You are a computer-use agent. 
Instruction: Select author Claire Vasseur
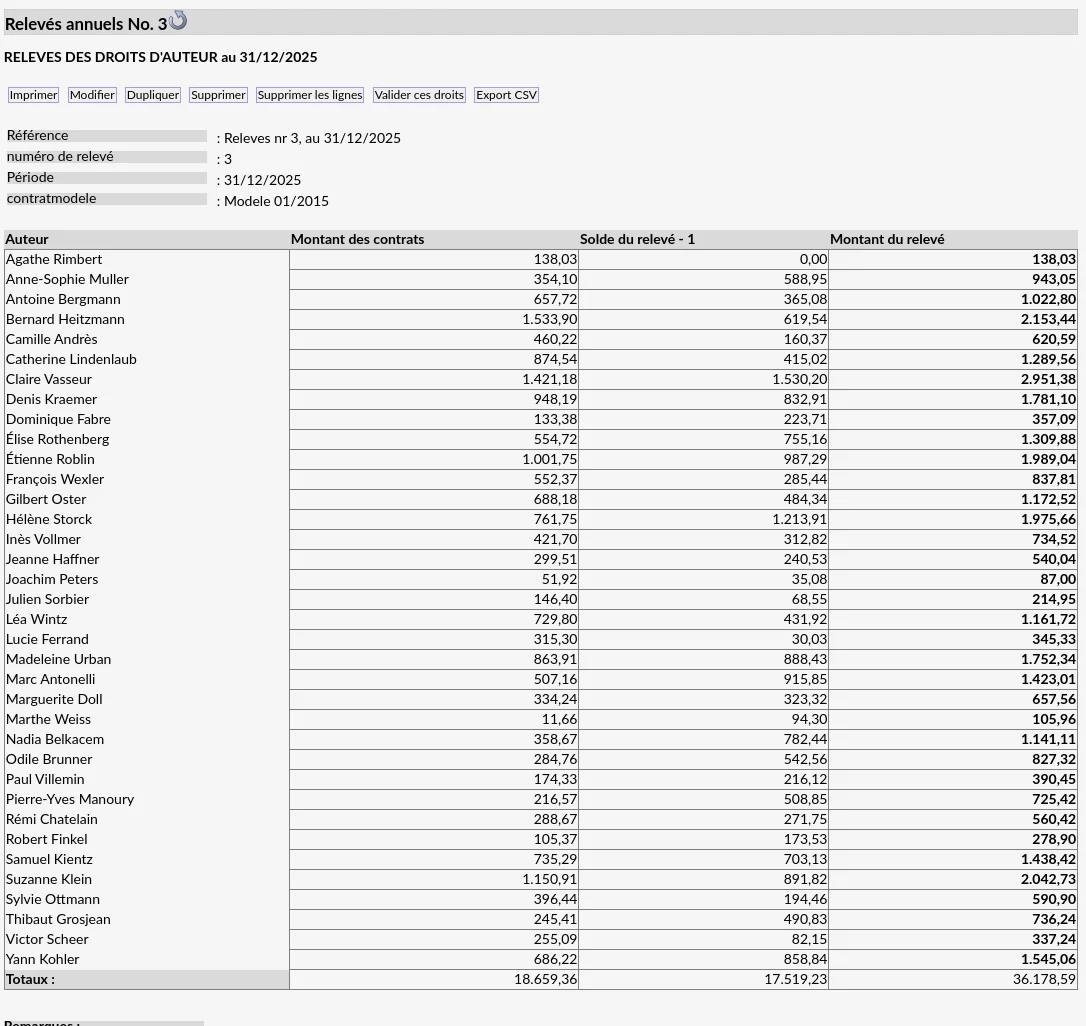click(48, 379)
